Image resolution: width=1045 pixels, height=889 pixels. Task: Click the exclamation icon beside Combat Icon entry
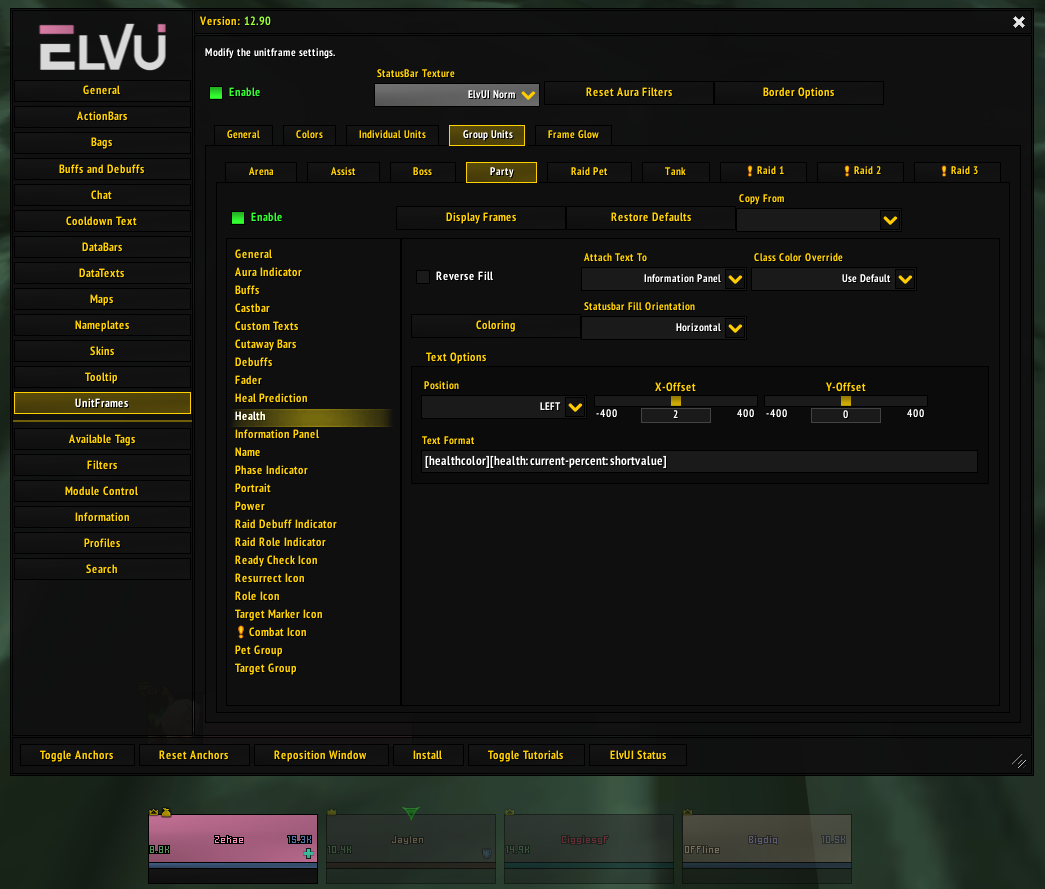[240, 632]
